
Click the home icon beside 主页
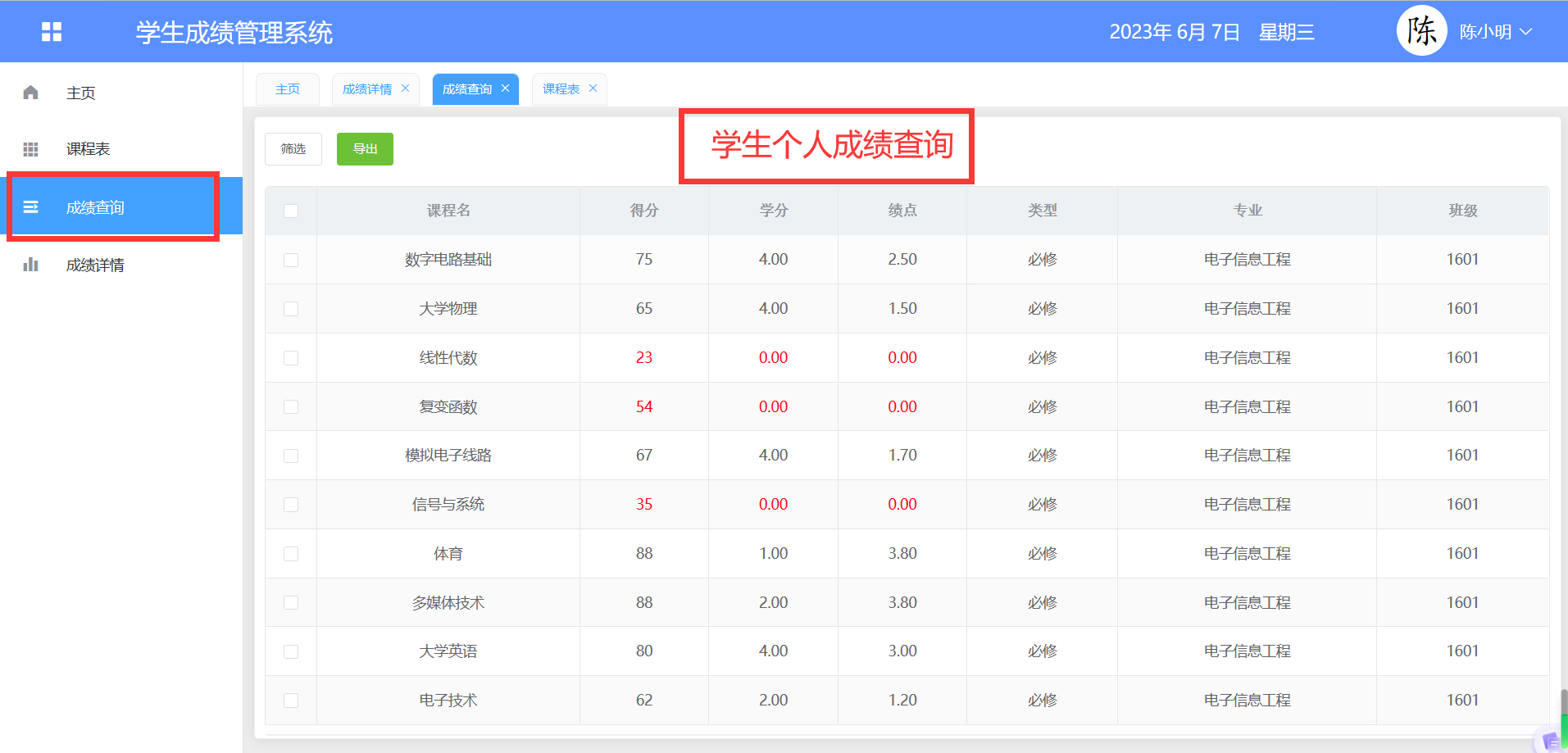coord(31,93)
